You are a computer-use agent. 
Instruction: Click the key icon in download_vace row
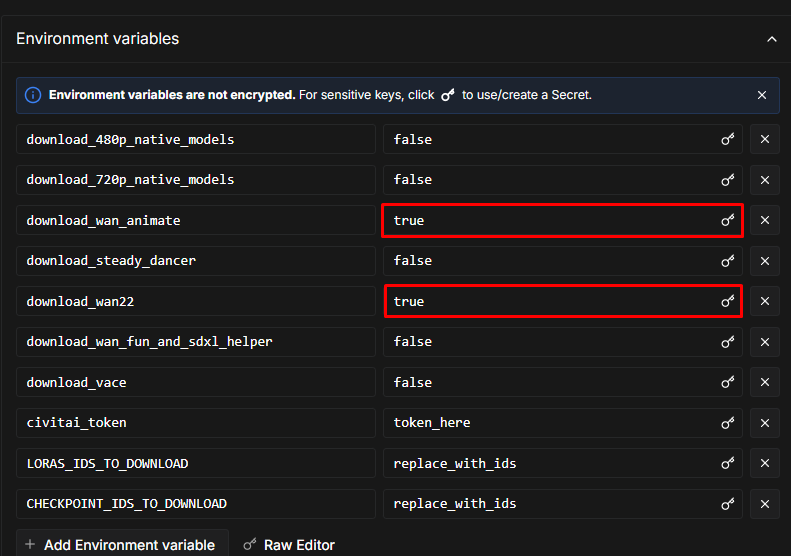tap(728, 382)
